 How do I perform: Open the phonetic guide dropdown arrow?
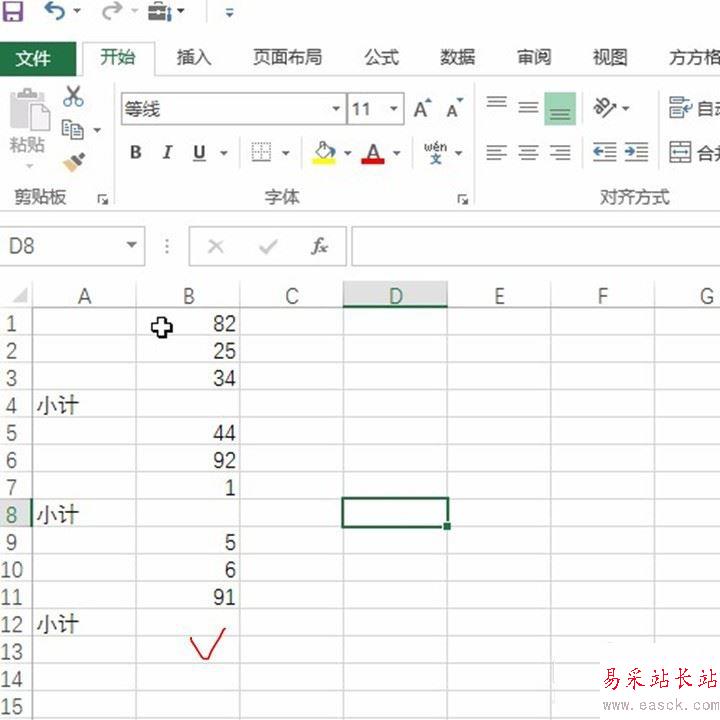[x=459, y=153]
